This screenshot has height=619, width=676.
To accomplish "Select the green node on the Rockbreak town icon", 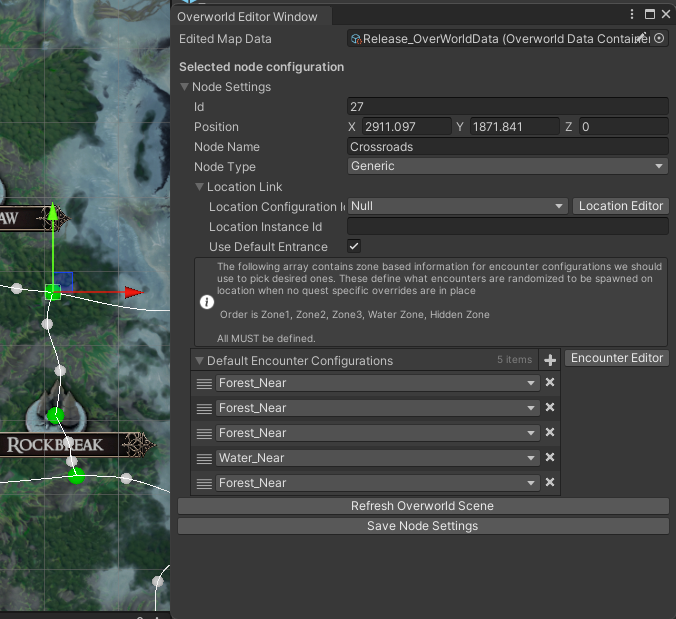I will click(x=56, y=416).
